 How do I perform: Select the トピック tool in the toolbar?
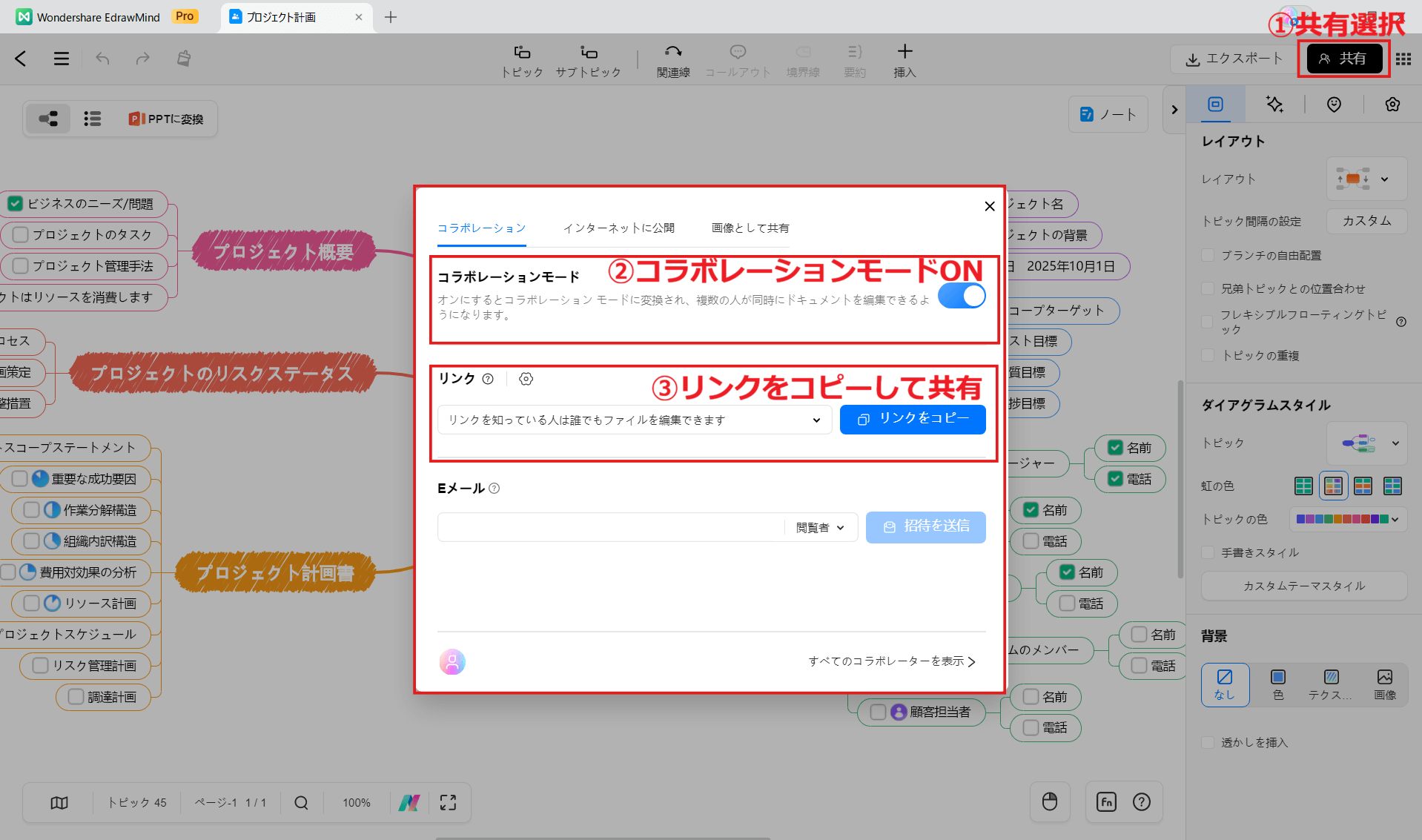[521, 59]
